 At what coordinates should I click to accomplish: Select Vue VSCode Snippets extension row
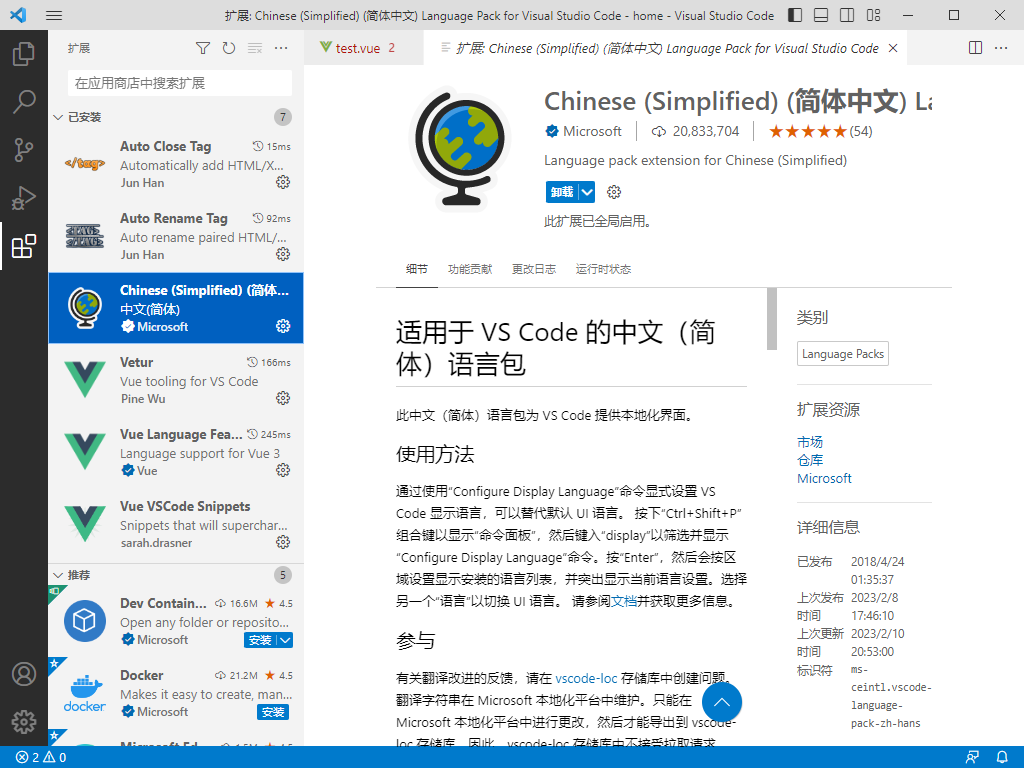click(x=176, y=524)
